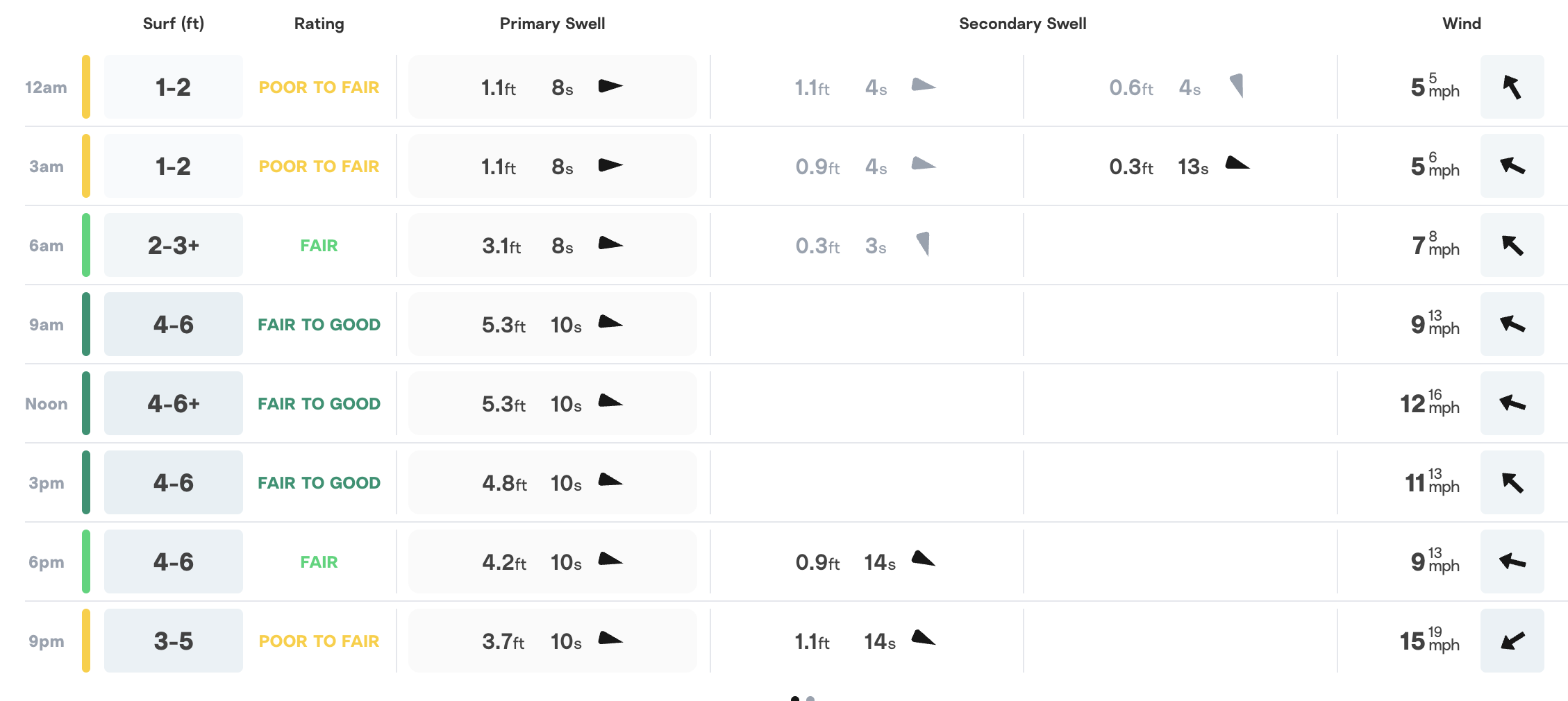Viewport: 1568px width, 701px height.
Task: Click the 12am wind direction arrow icon
Action: coord(1512,87)
